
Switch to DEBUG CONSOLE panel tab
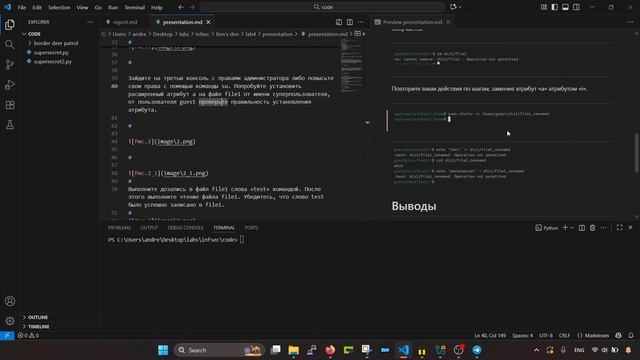[185, 228]
